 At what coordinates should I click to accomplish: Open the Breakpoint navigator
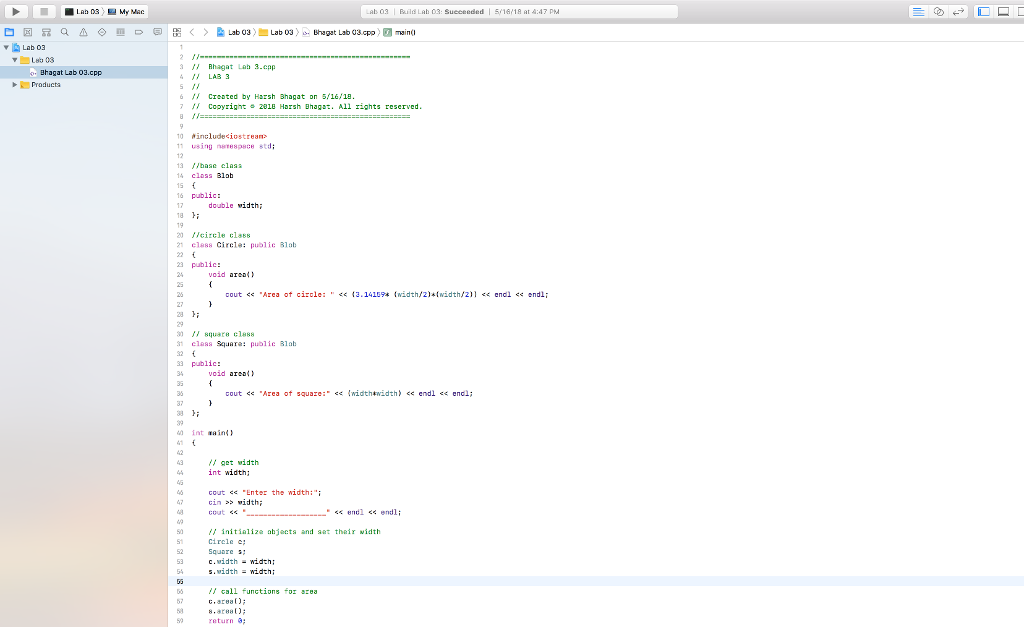tap(136, 31)
